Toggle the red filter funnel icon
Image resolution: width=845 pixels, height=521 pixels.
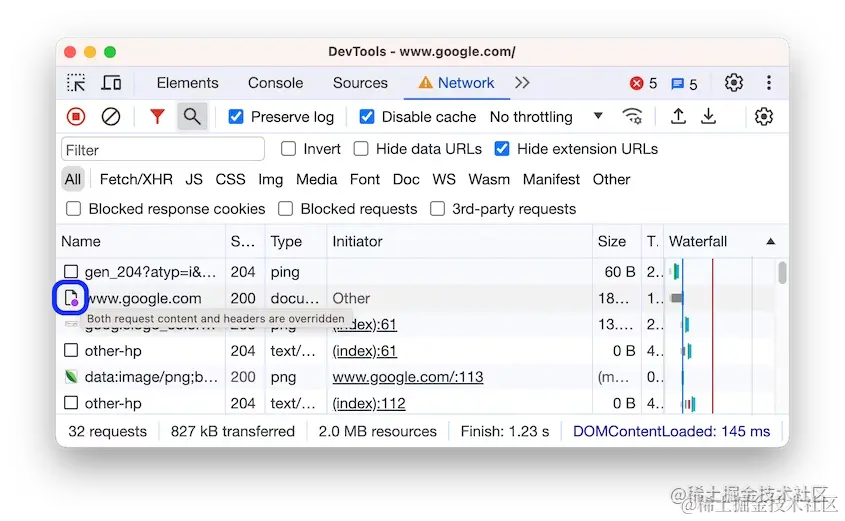[x=157, y=116]
